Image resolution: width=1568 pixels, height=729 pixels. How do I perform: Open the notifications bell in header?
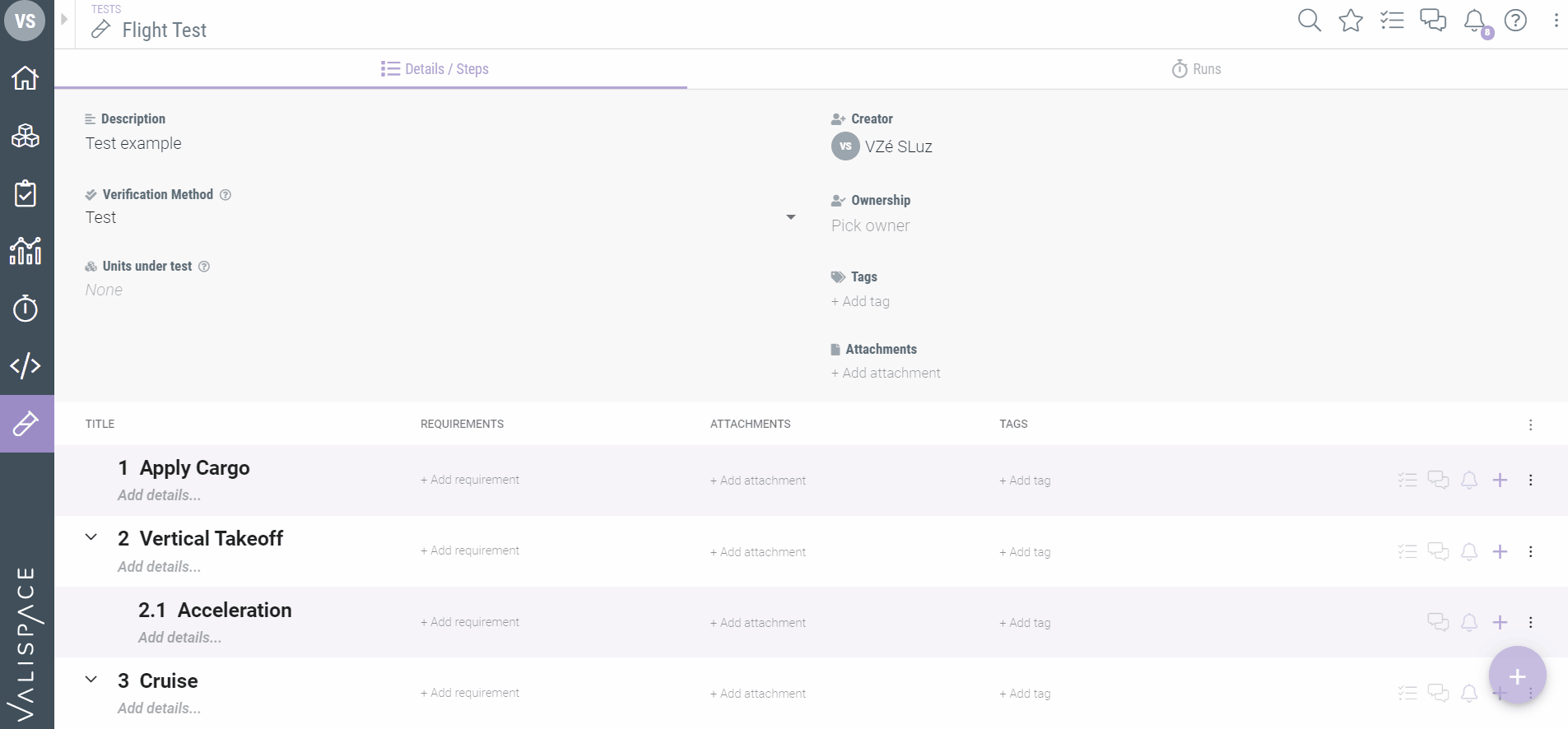pos(1474,21)
